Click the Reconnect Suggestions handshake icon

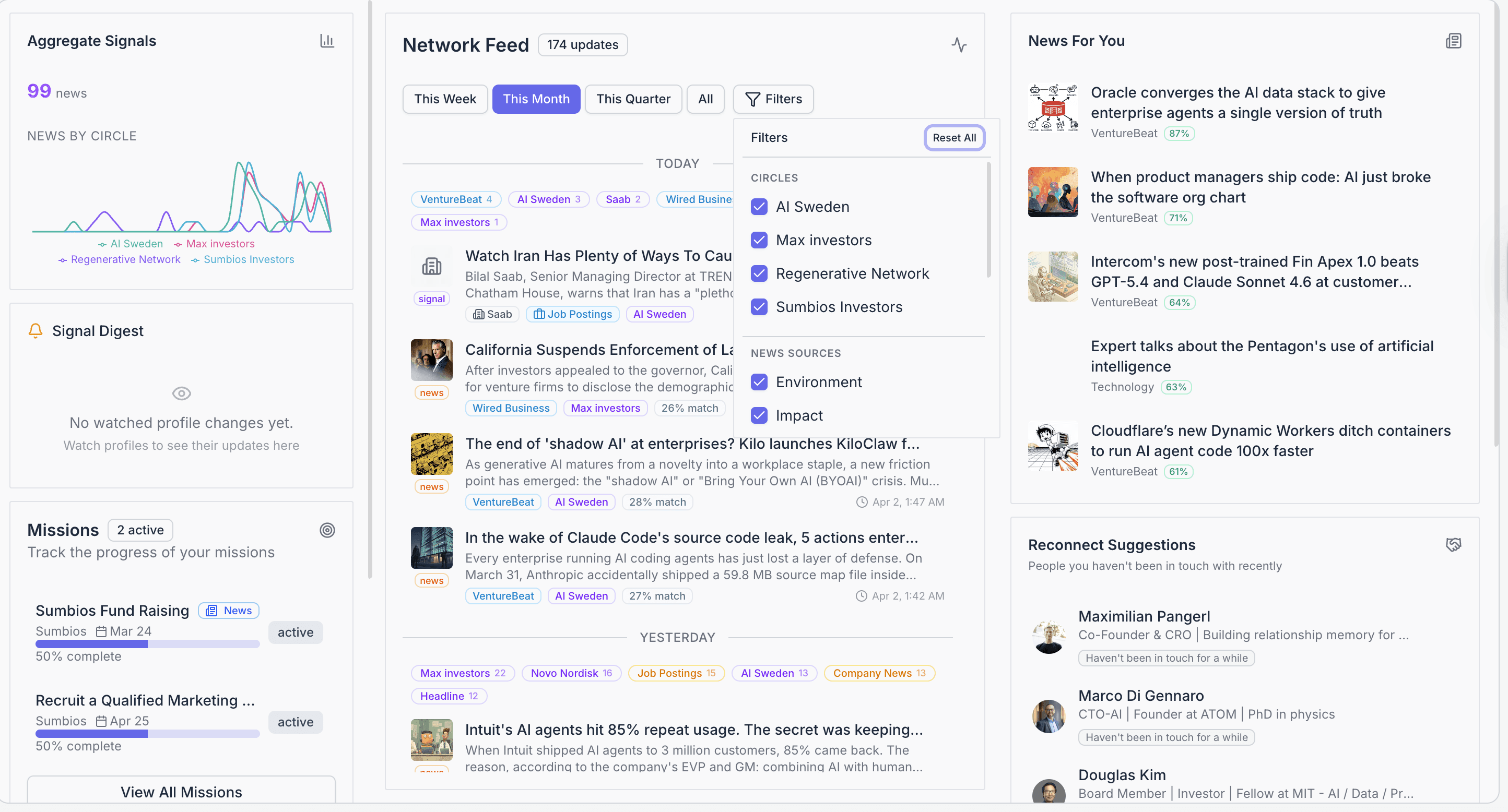coord(1453,545)
